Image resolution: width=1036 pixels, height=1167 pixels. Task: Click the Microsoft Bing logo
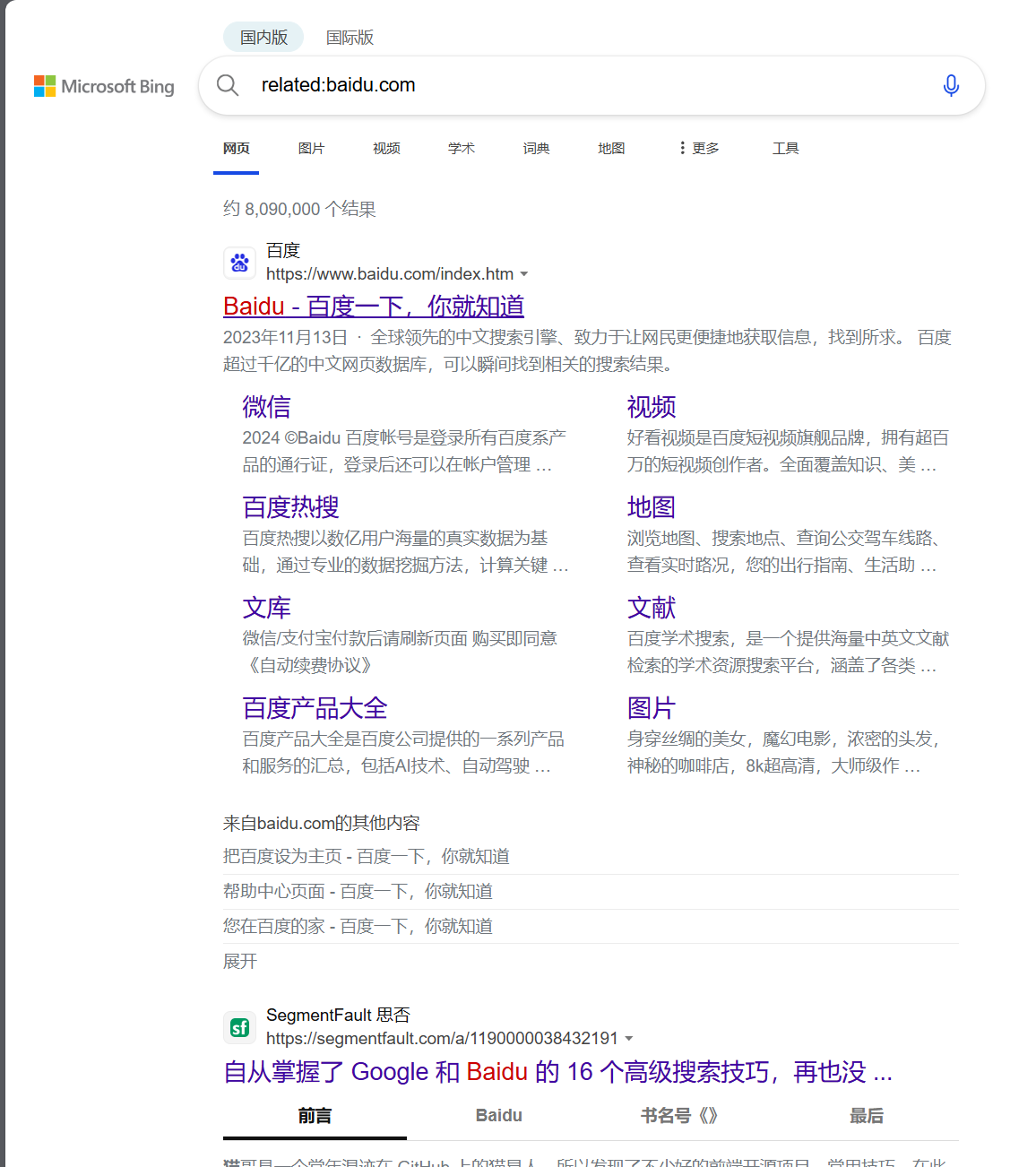pyautogui.click(x=103, y=86)
